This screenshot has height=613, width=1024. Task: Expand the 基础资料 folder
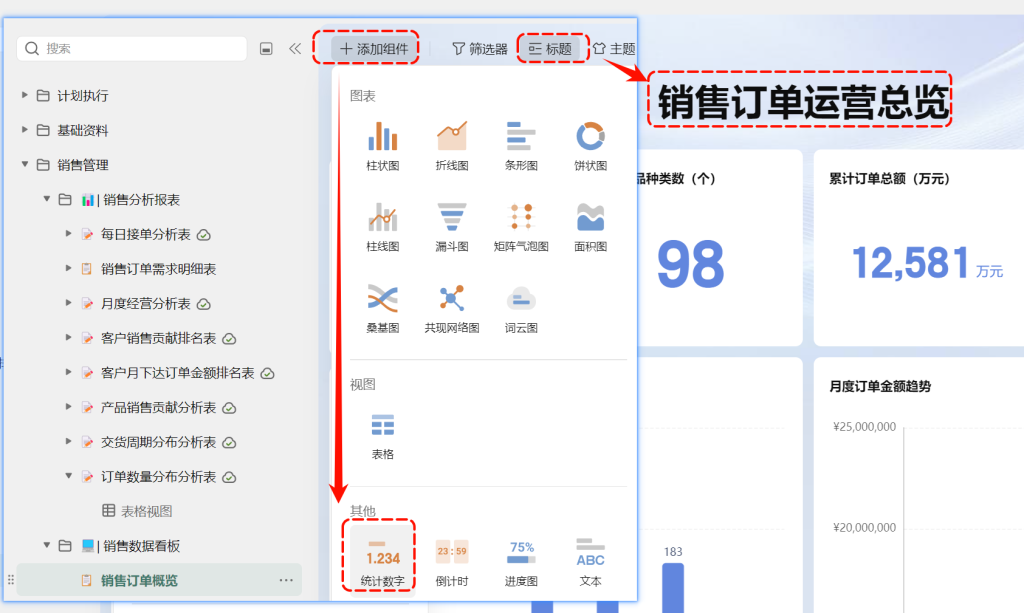(24, 129)
